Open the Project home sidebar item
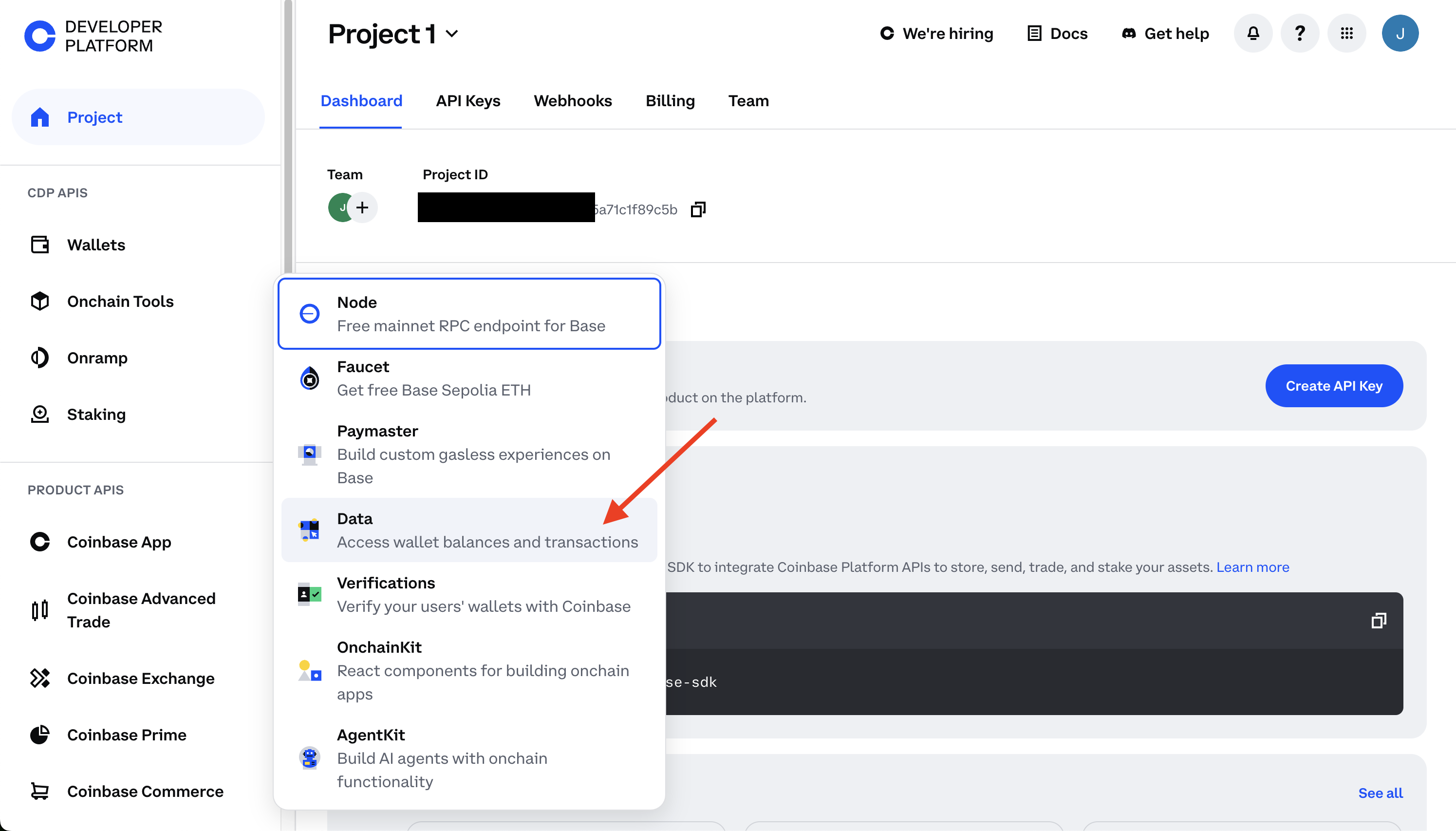The image size is (1456, 831). pos(138,117)
